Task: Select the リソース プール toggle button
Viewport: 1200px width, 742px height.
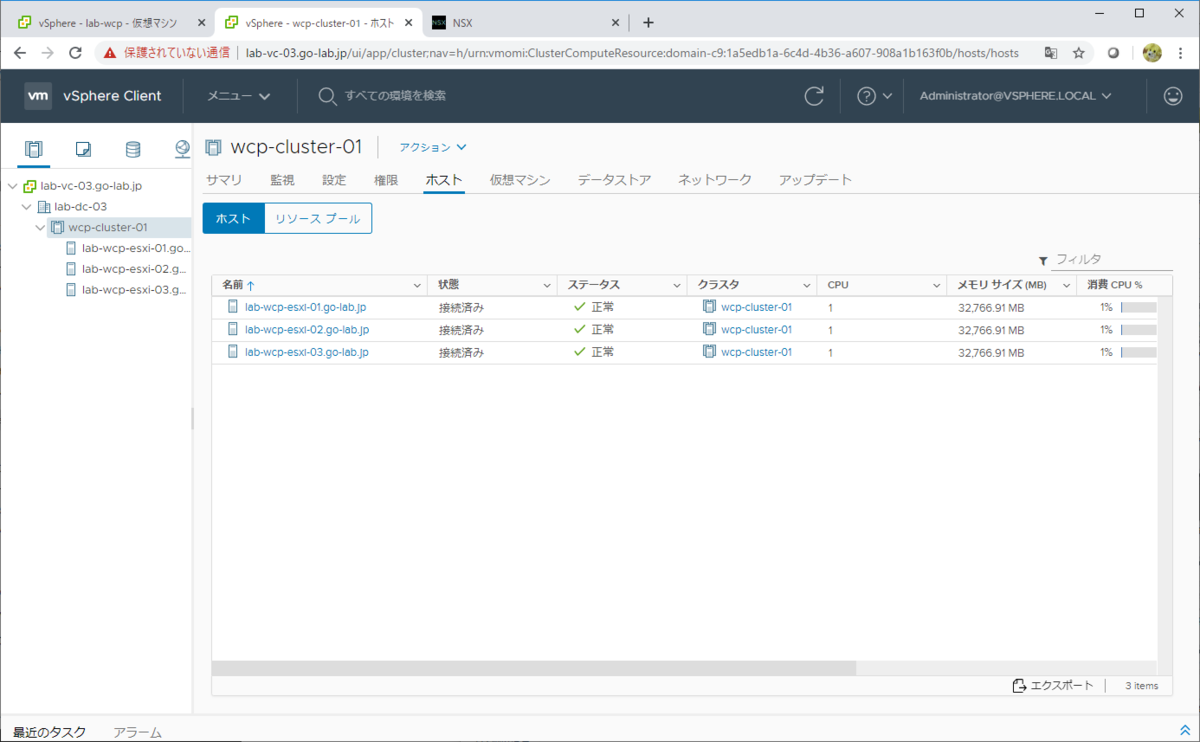Action: (318, 218)
